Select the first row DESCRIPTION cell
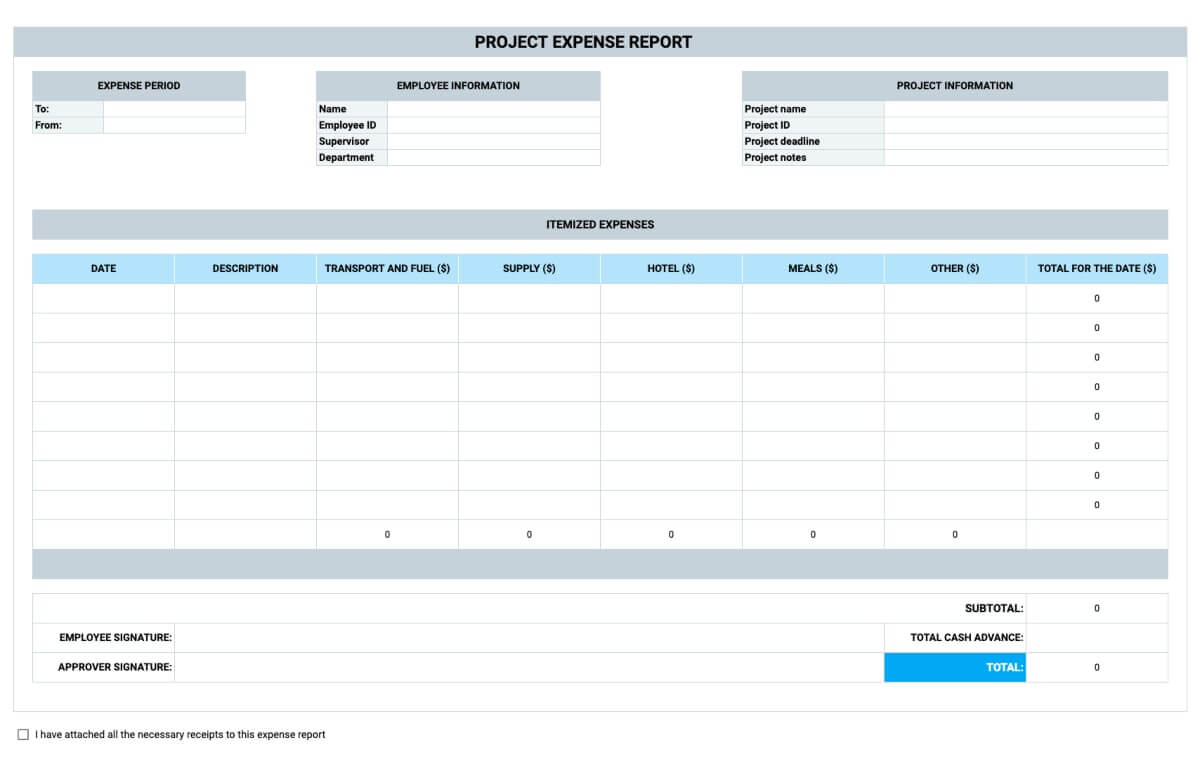1200x757 pixels. [246, 299]
